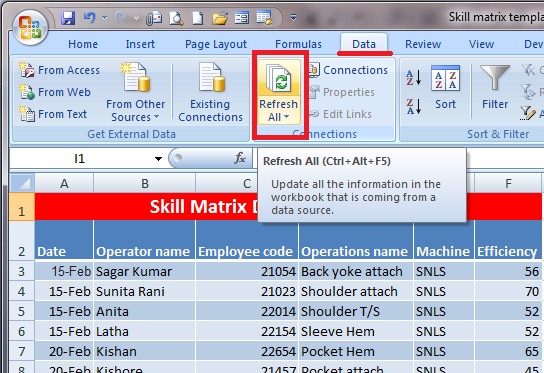
Task: Select cell with employee code 22014
Action: 247,312
